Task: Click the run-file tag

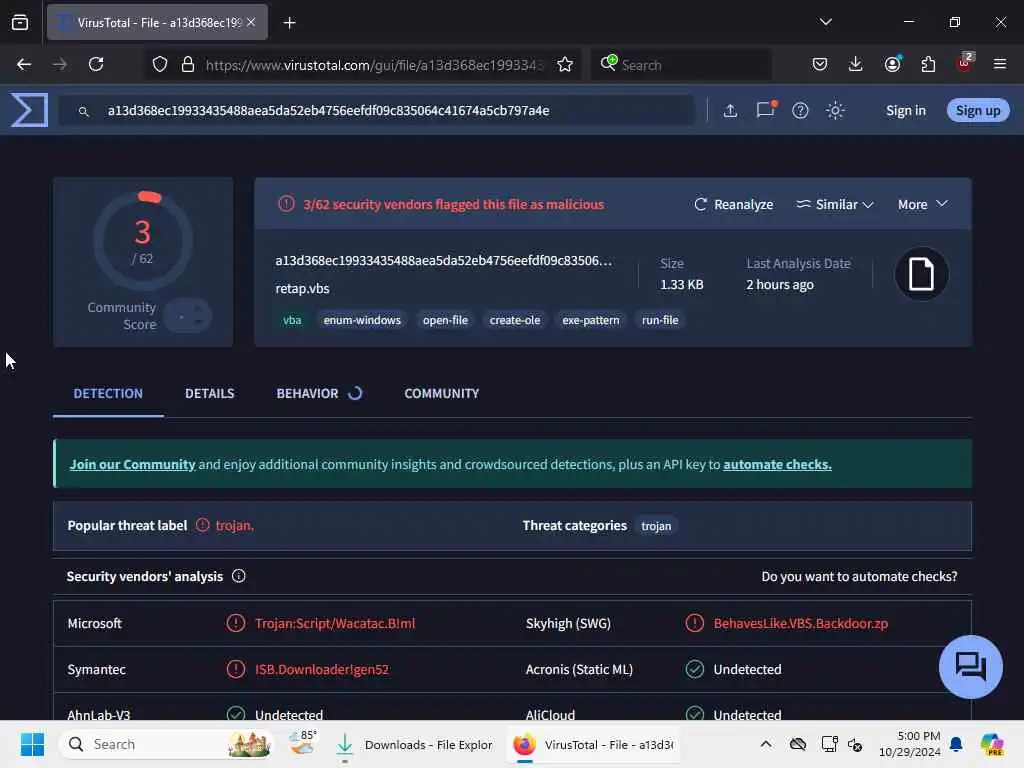Action: tap(660, 320)
